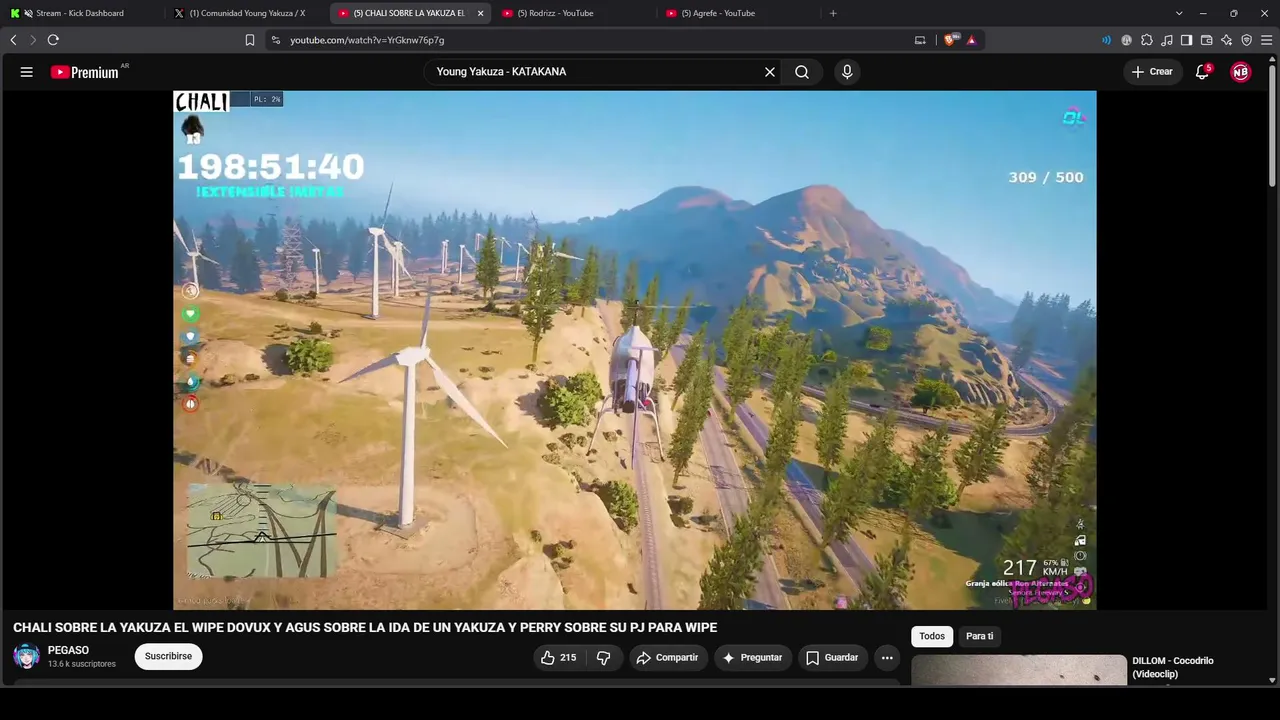The width and height of the screenshot is (1280, 720).
Task: Like the video with 215 likes
Action: (x=558, y=657)
